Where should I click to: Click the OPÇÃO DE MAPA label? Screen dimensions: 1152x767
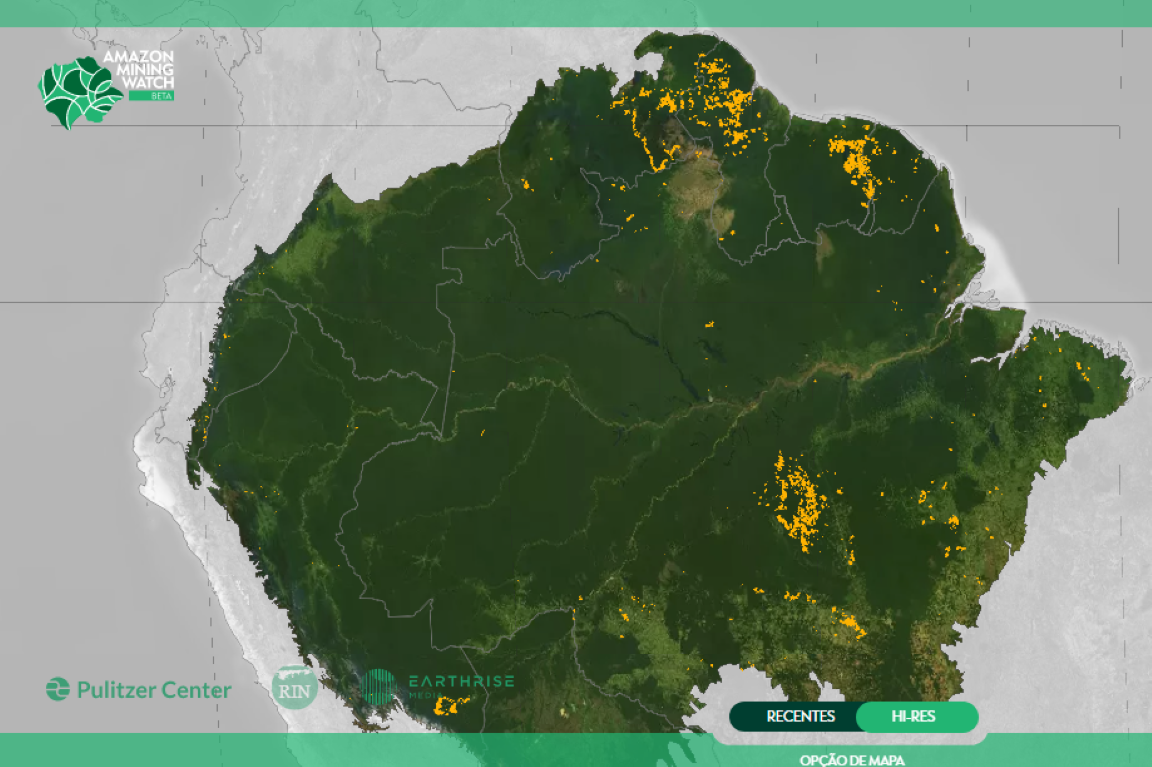tap(852, 759)
